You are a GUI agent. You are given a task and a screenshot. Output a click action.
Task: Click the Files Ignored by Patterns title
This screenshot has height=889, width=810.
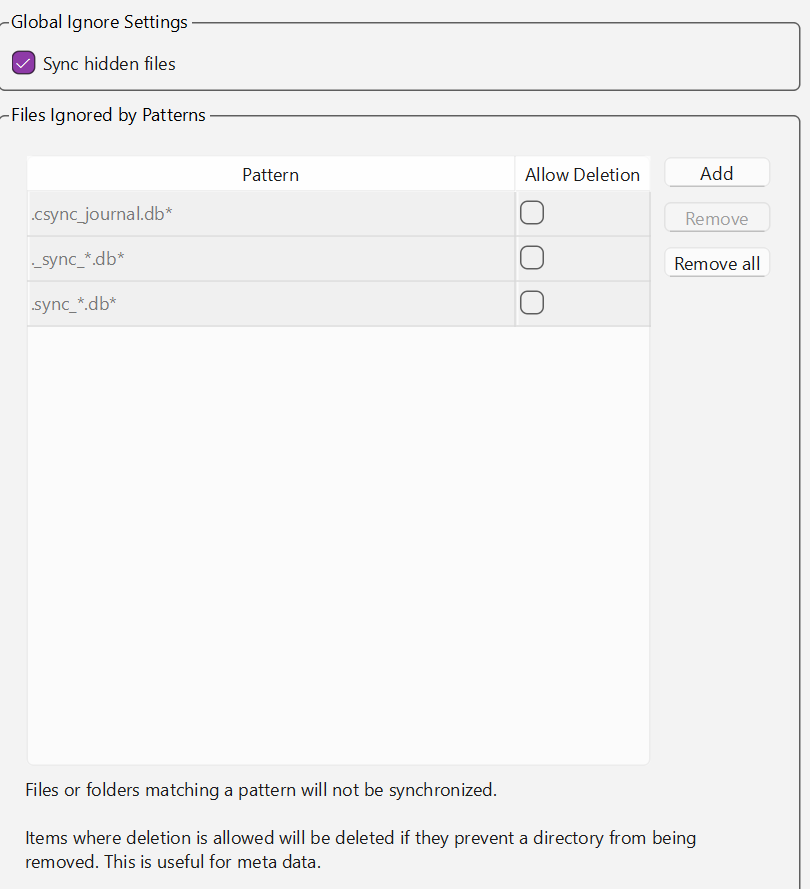pyautogui.click(x=108, y=115)
